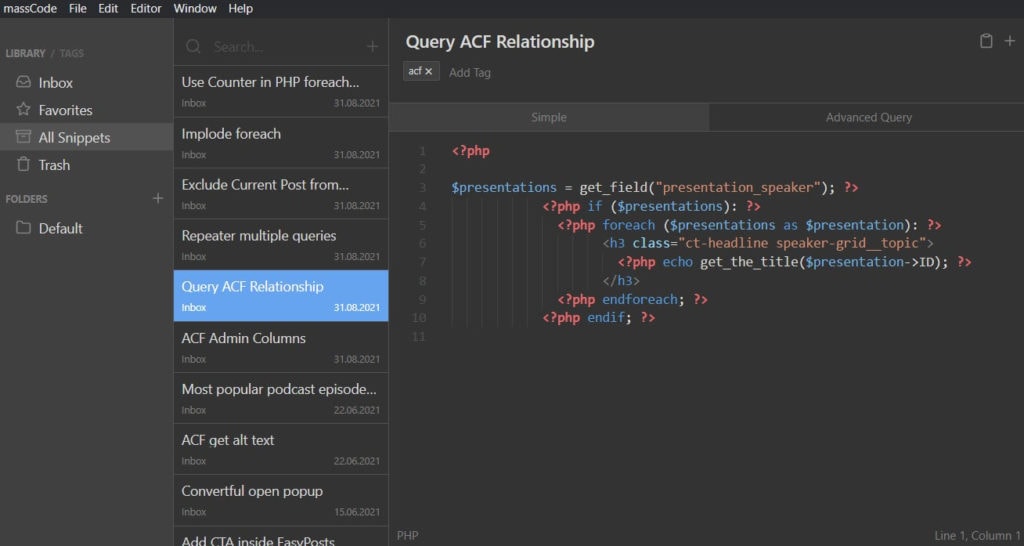Click the All Snippets archive icon

(23, 138)
